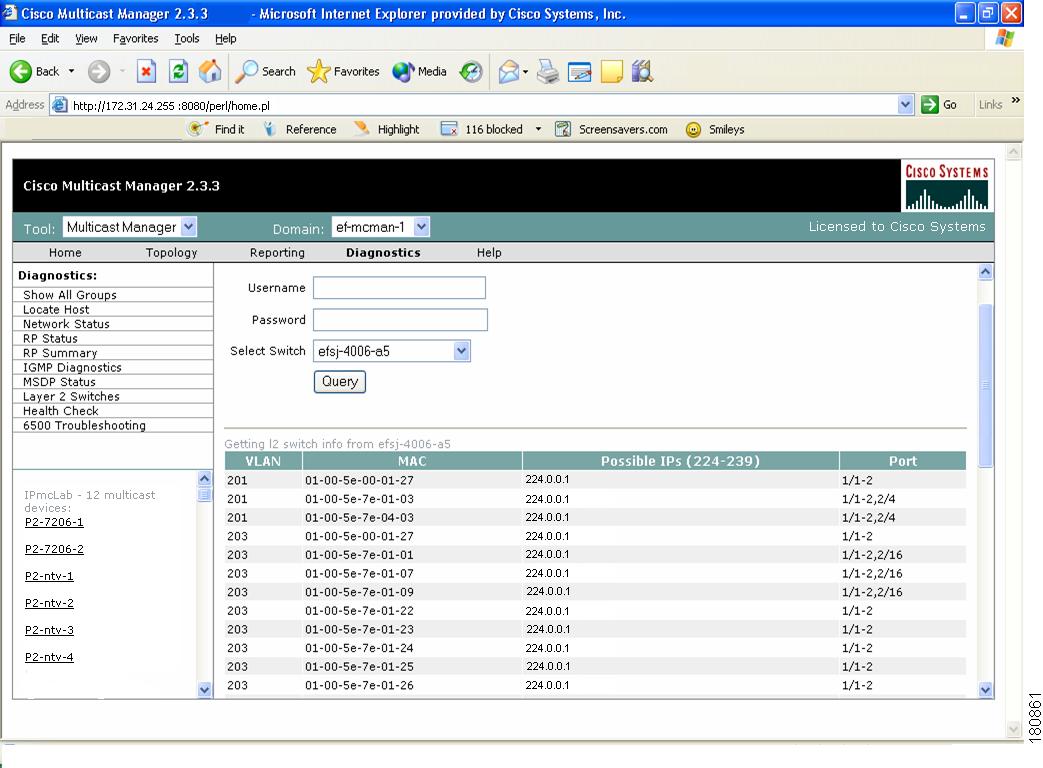
Task: Open IGMP Diagnostics
Action: tap(73, 367)
